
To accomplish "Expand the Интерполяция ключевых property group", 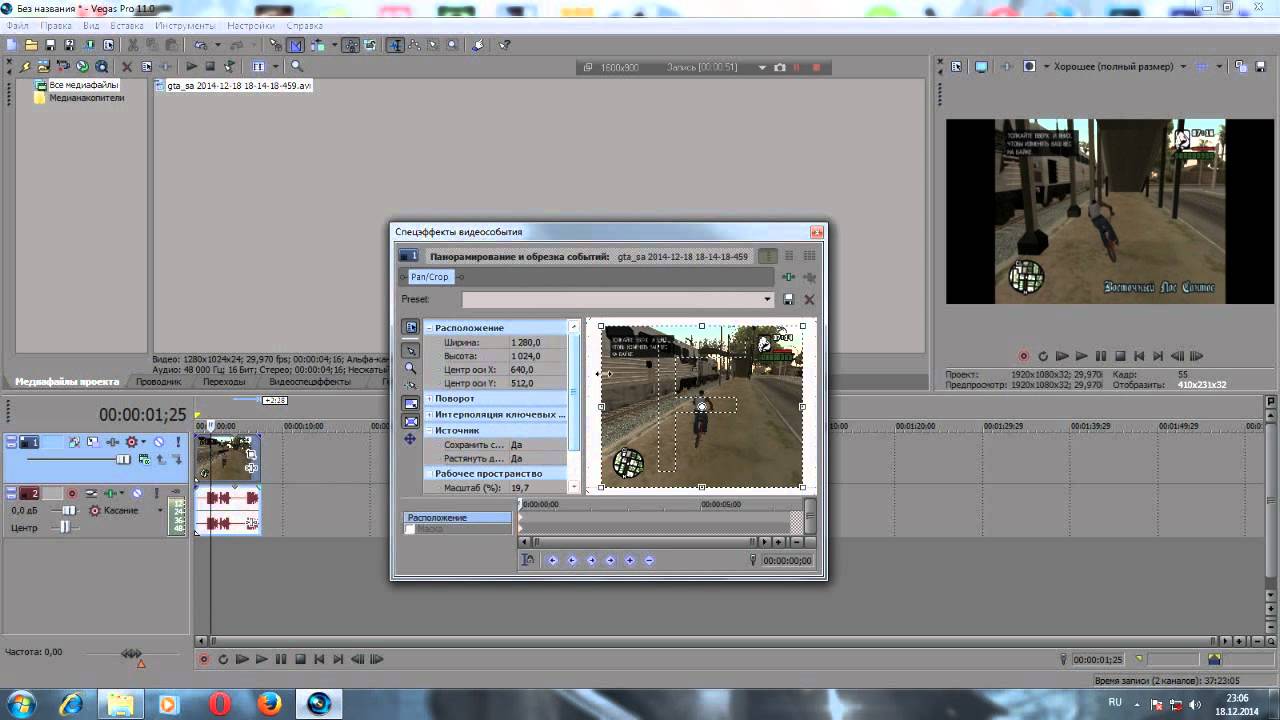I will tap(429, 414).
